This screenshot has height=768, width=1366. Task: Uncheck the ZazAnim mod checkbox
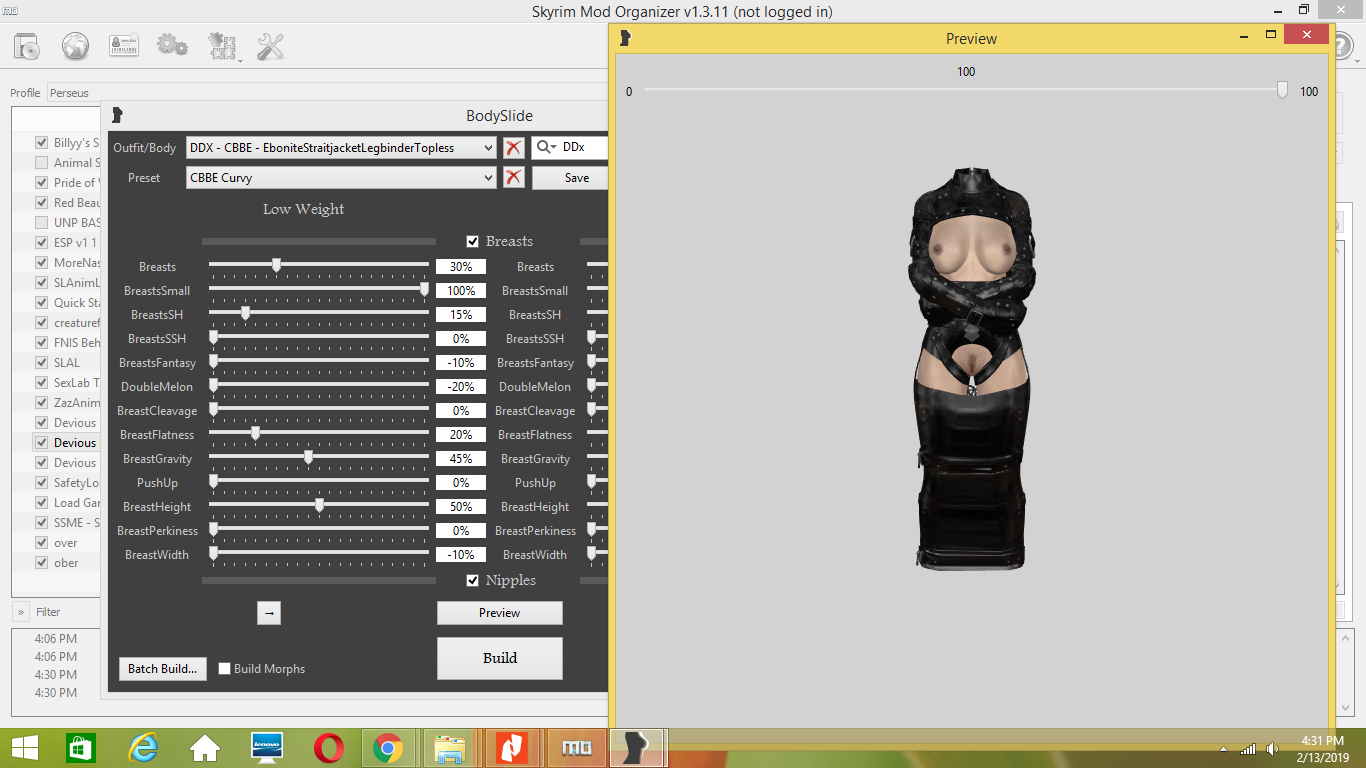[x=41, y=403]
